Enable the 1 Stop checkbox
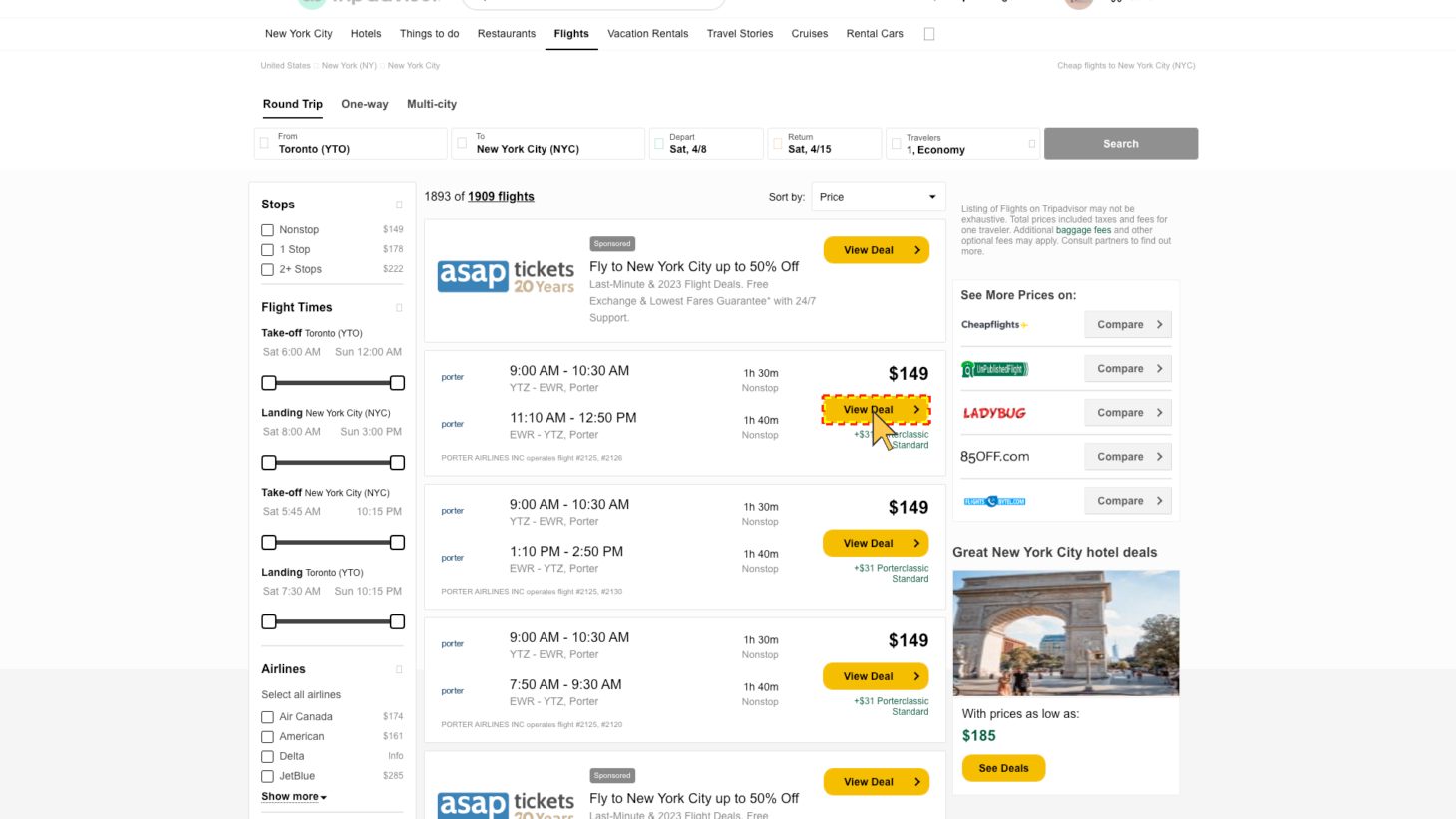1456x819 pixels. click(267, 250)
